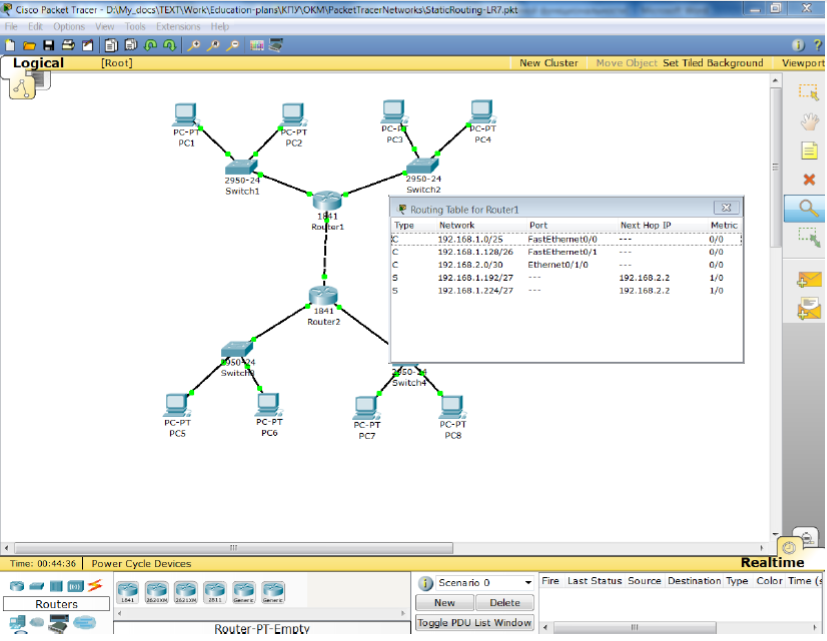
Task: Select the Inspect magnifier tool
Action: (809, 208)
